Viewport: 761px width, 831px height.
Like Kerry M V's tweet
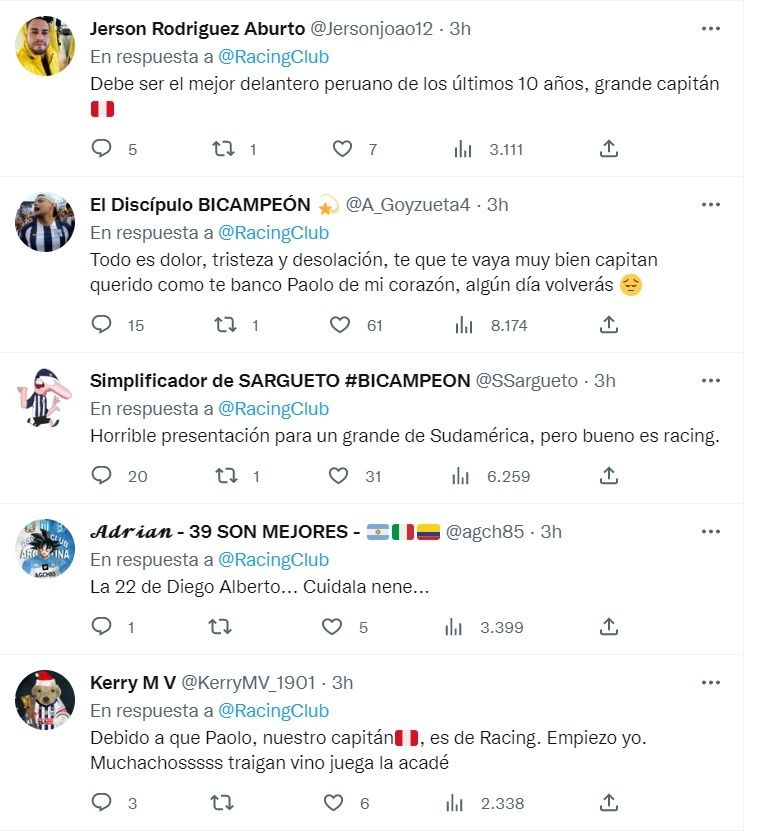pos(332,803)
